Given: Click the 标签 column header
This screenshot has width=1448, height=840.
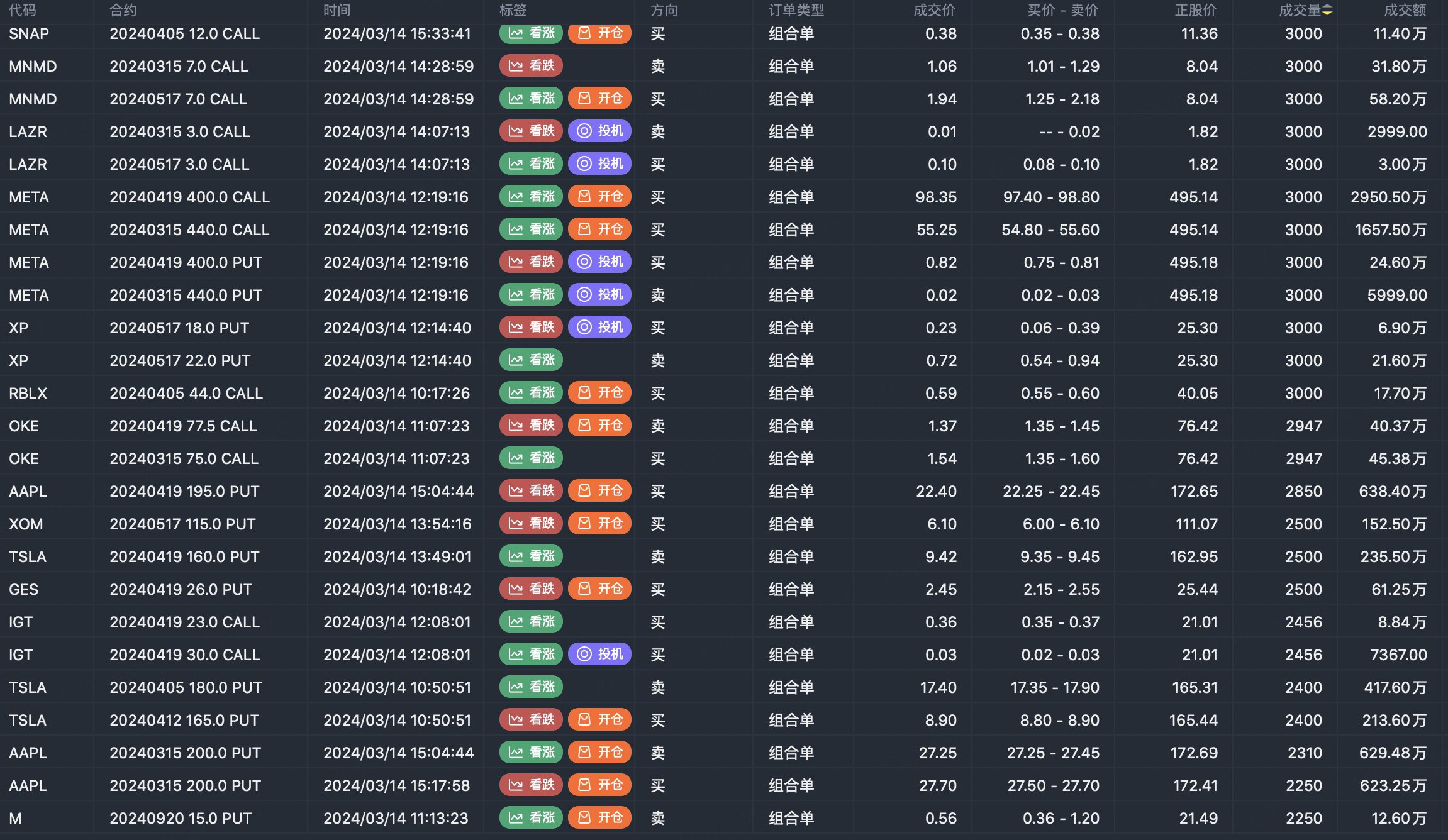Looking at the screenshot, I should coord(513,10).
